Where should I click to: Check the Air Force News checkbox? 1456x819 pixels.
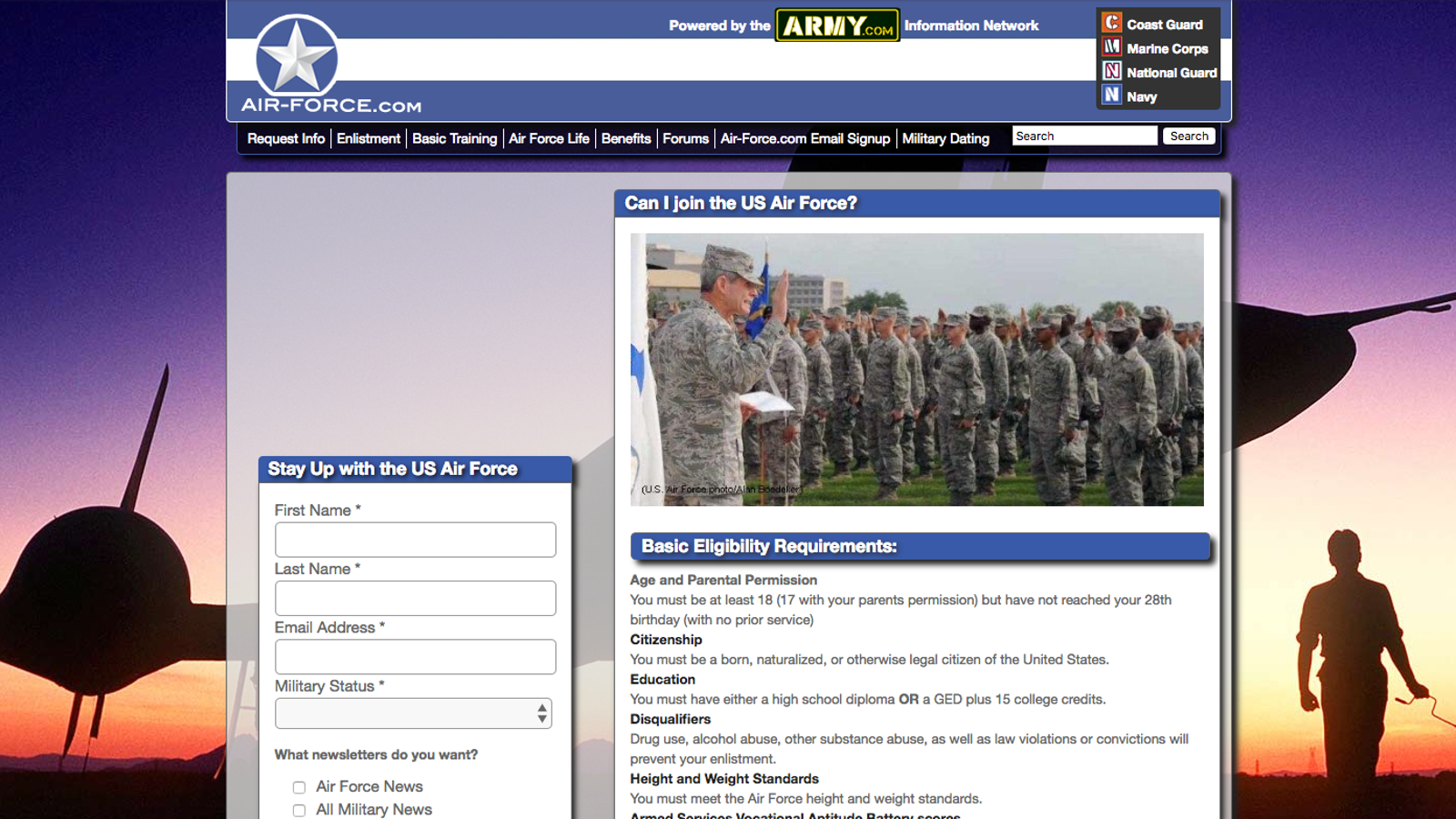tap(298, 787)
